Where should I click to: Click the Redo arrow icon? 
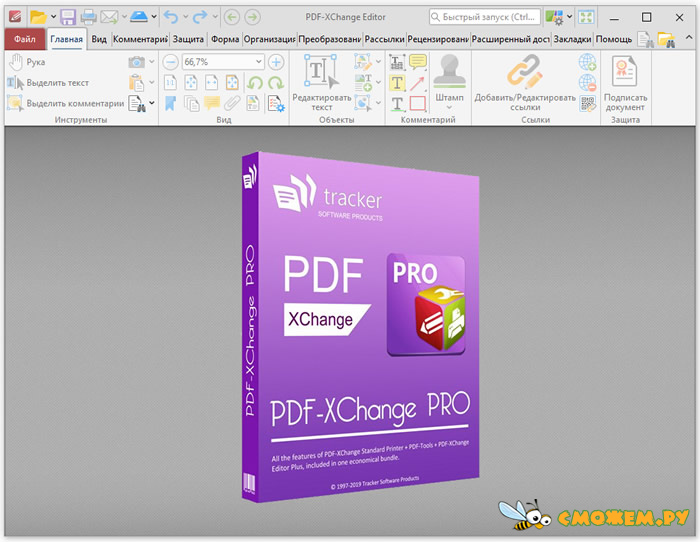pos(200,17)
